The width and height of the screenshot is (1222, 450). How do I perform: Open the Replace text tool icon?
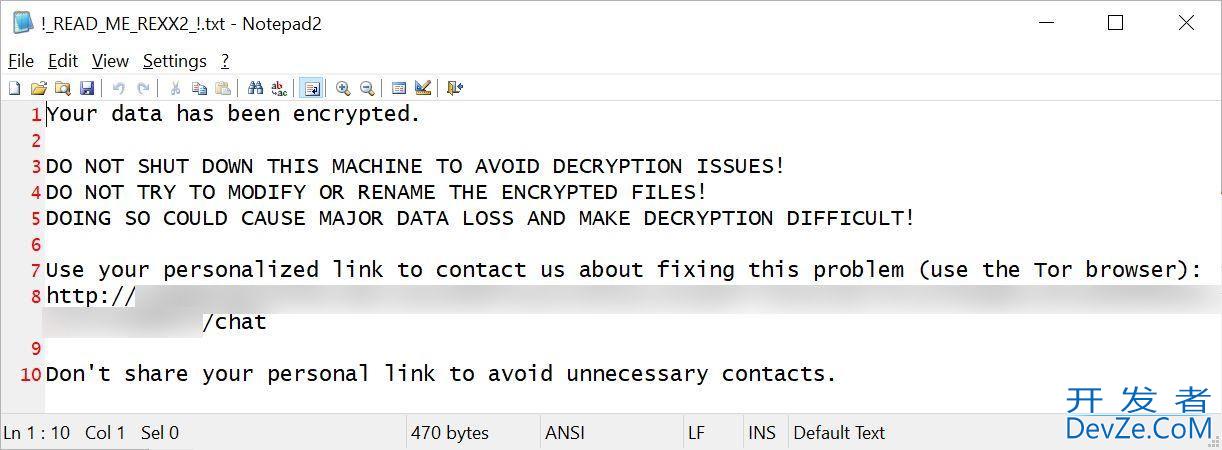click(x=279, y=88)
